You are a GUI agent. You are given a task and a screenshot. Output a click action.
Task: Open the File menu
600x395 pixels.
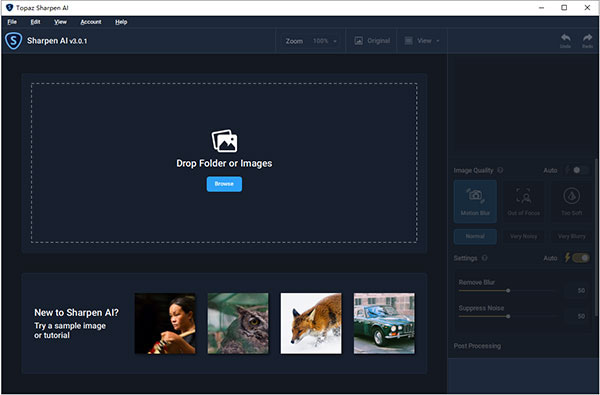pos(12,22)
